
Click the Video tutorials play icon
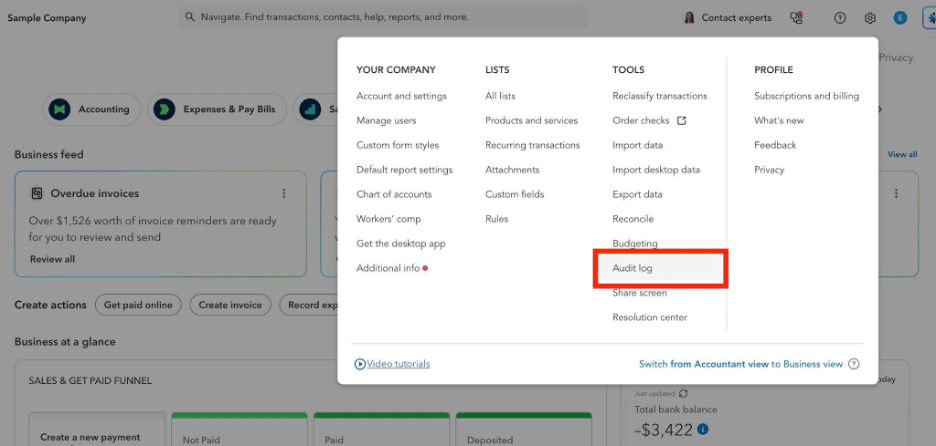pos(359,364)
